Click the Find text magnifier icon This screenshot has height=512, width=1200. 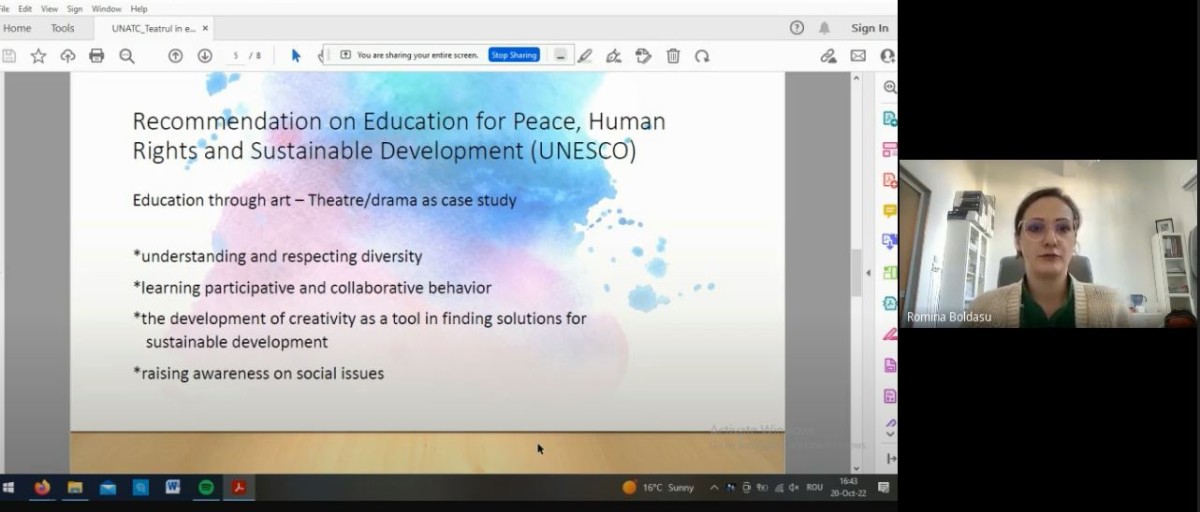coord(127,56)
